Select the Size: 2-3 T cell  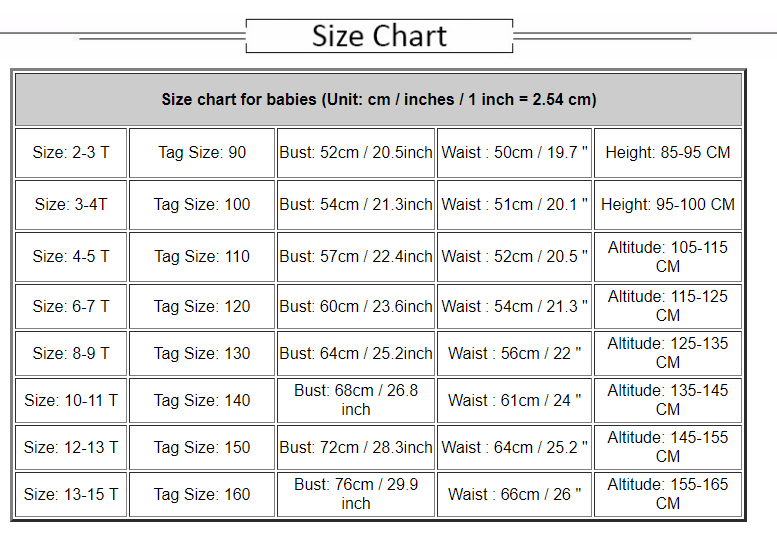click(x=71, y=153)
